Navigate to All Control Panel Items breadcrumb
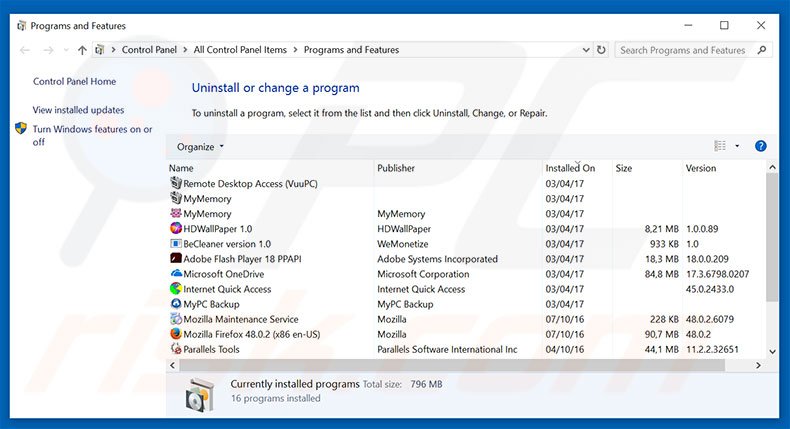The image size is (790, 429). 240,50
